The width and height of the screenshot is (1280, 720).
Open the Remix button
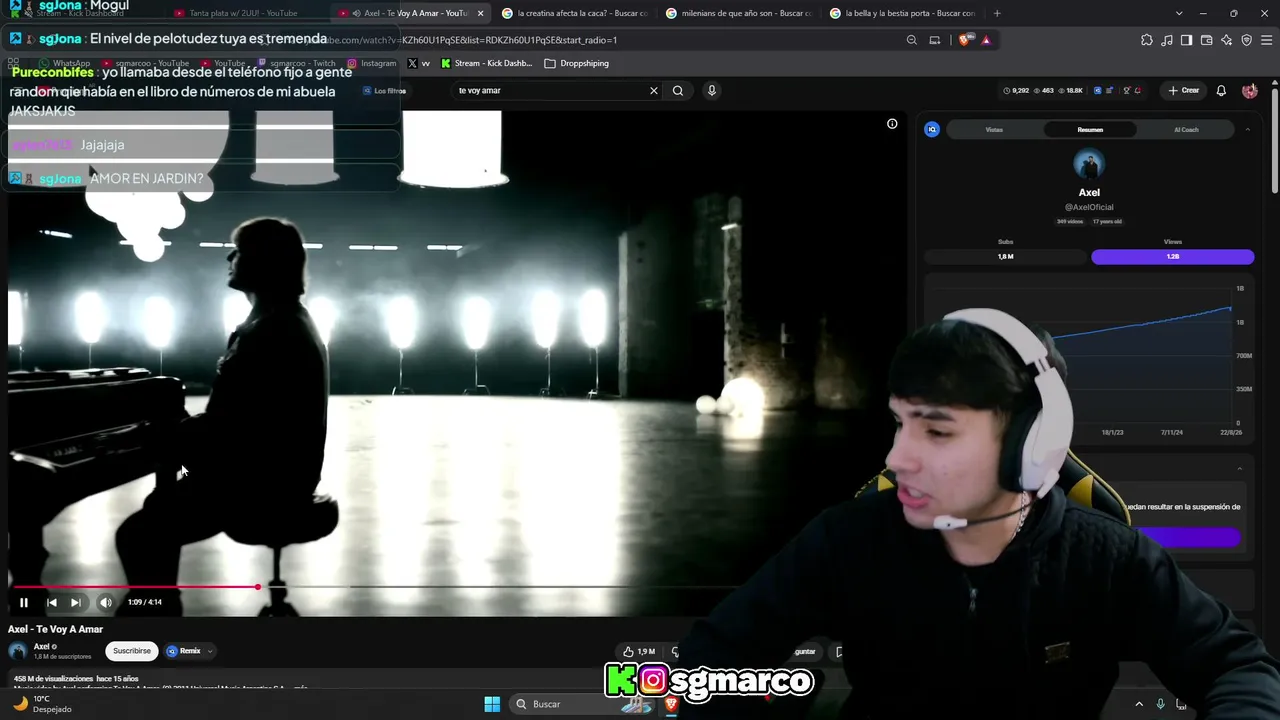(x=184, y=651)
